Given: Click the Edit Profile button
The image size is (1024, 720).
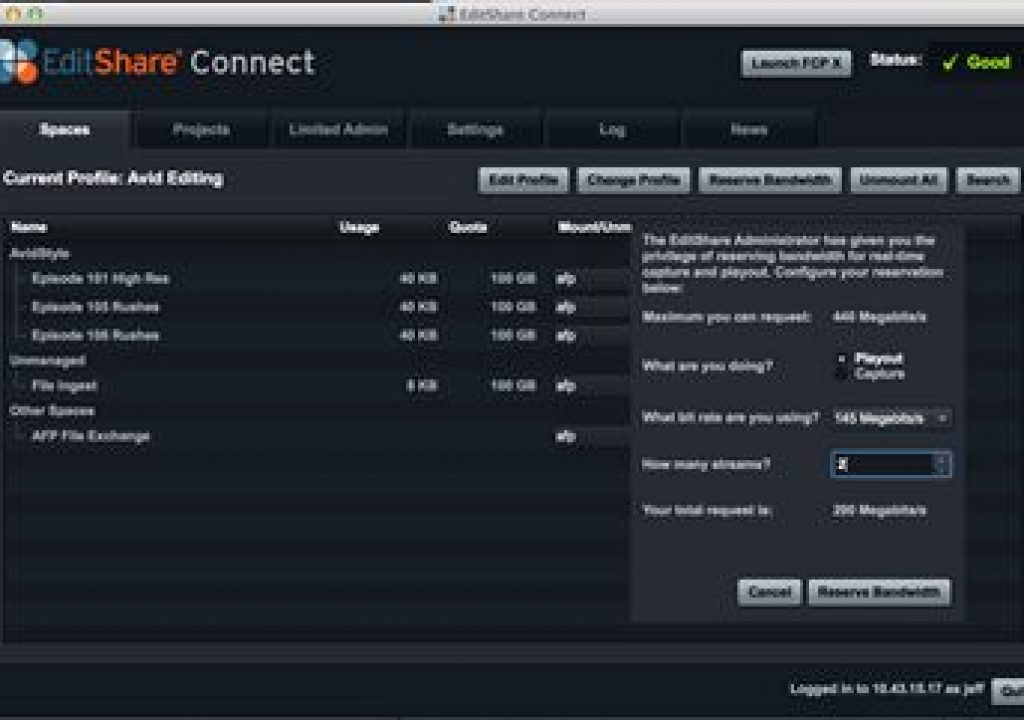Looking at the screenshot, I should [524, 180].
